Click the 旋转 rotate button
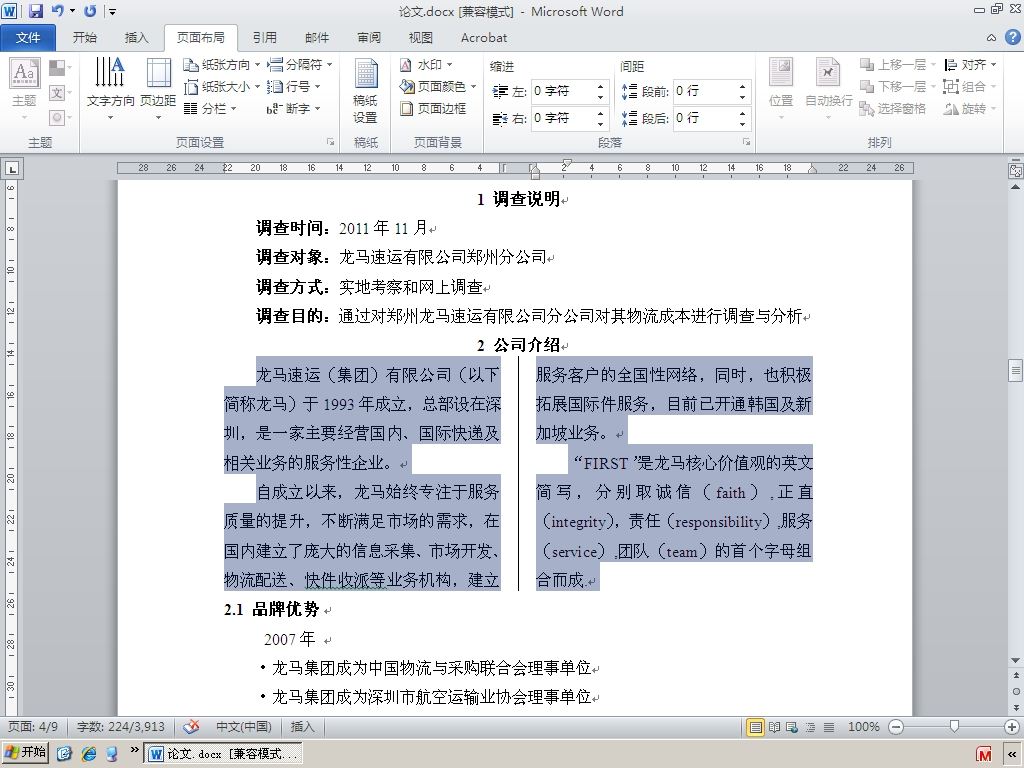 [970, 108]
